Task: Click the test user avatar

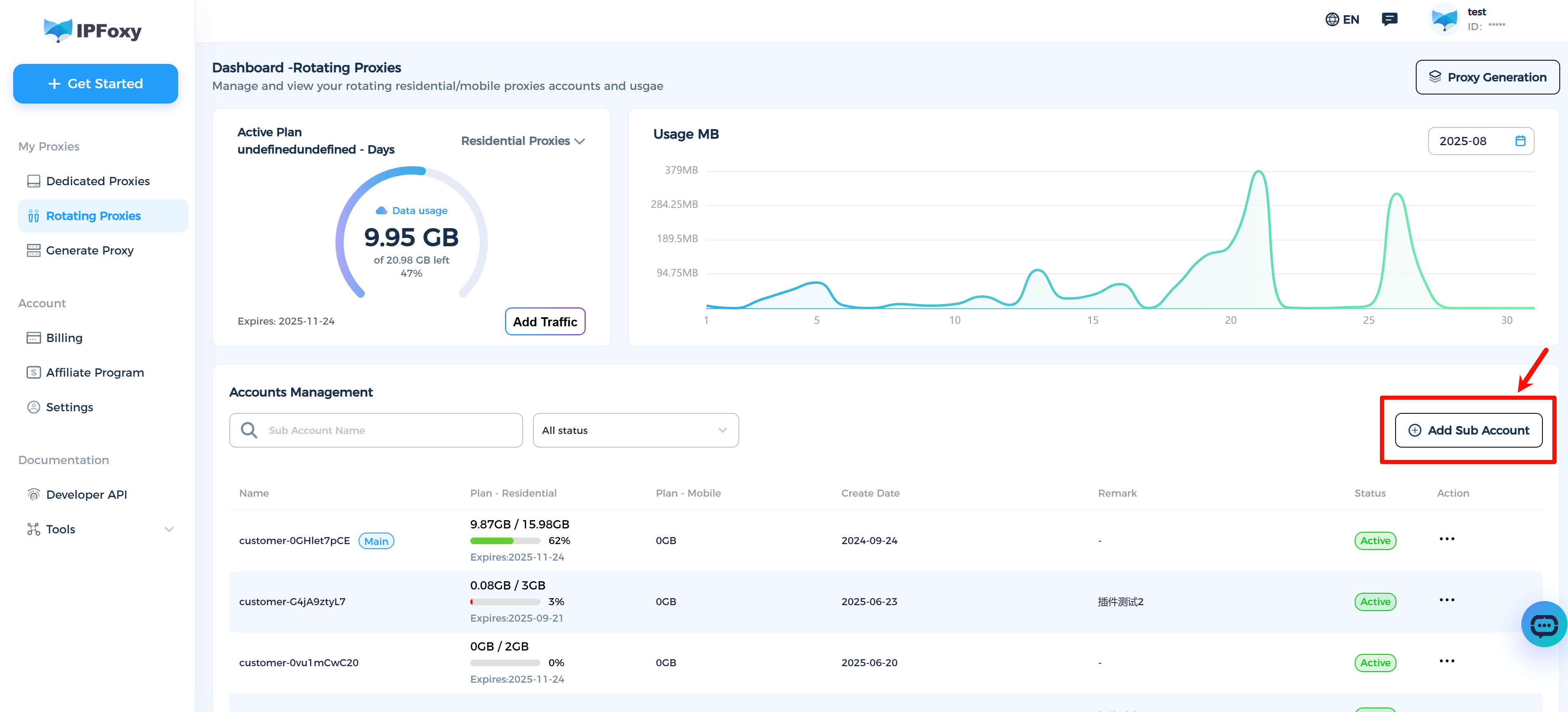Action: pyautogui.click(x=1444, y=19)
